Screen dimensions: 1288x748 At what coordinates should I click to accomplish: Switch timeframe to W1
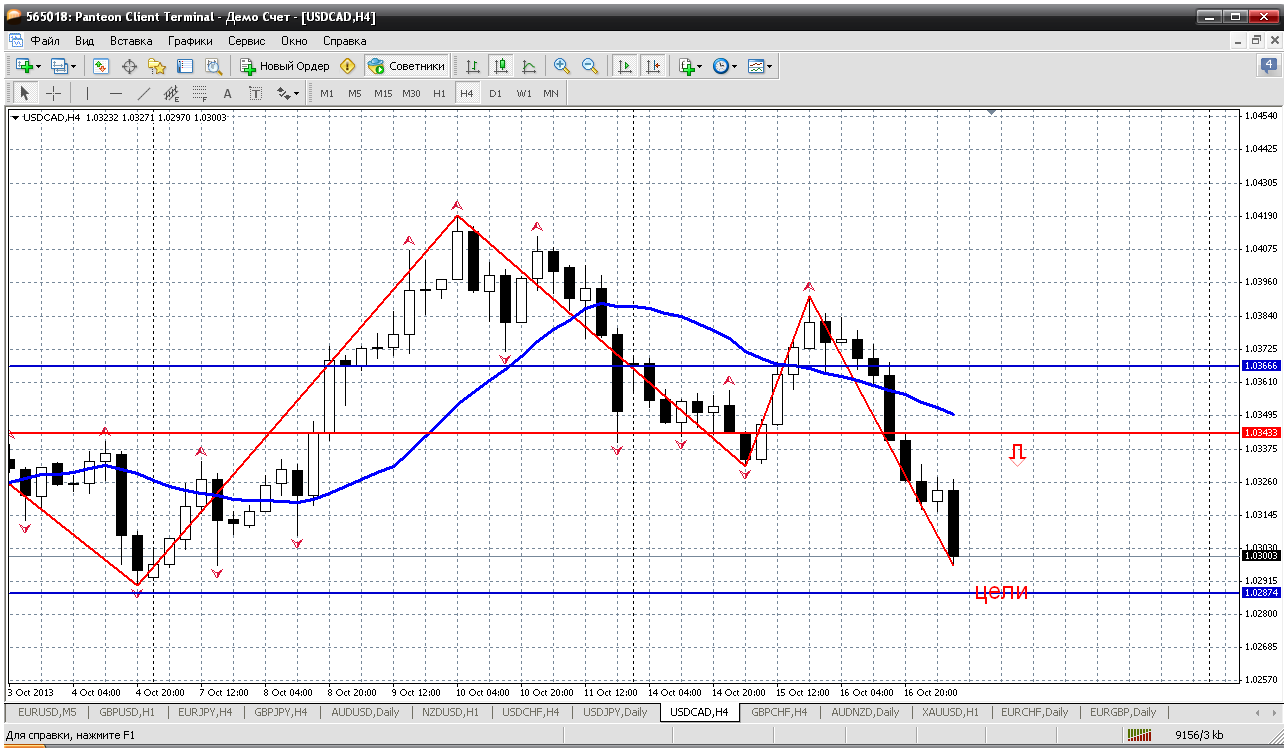(x=524, y=93)
